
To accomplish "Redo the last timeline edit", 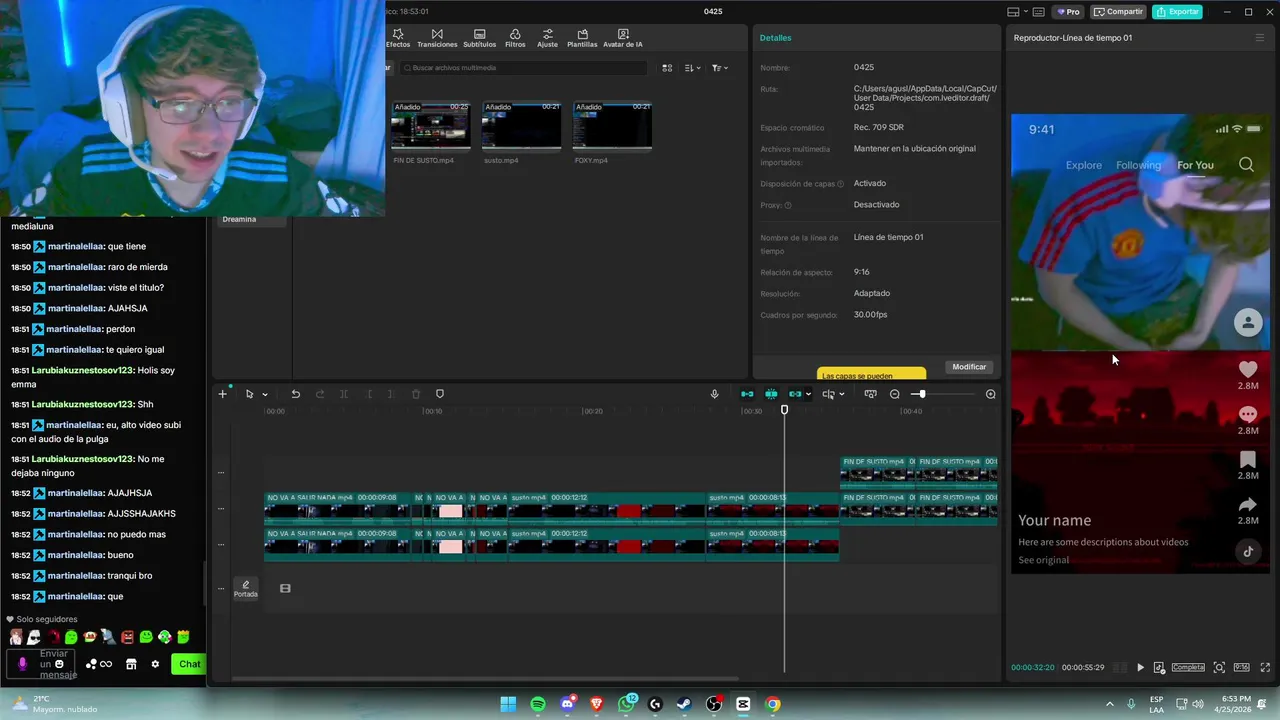I will coord(320,394).
